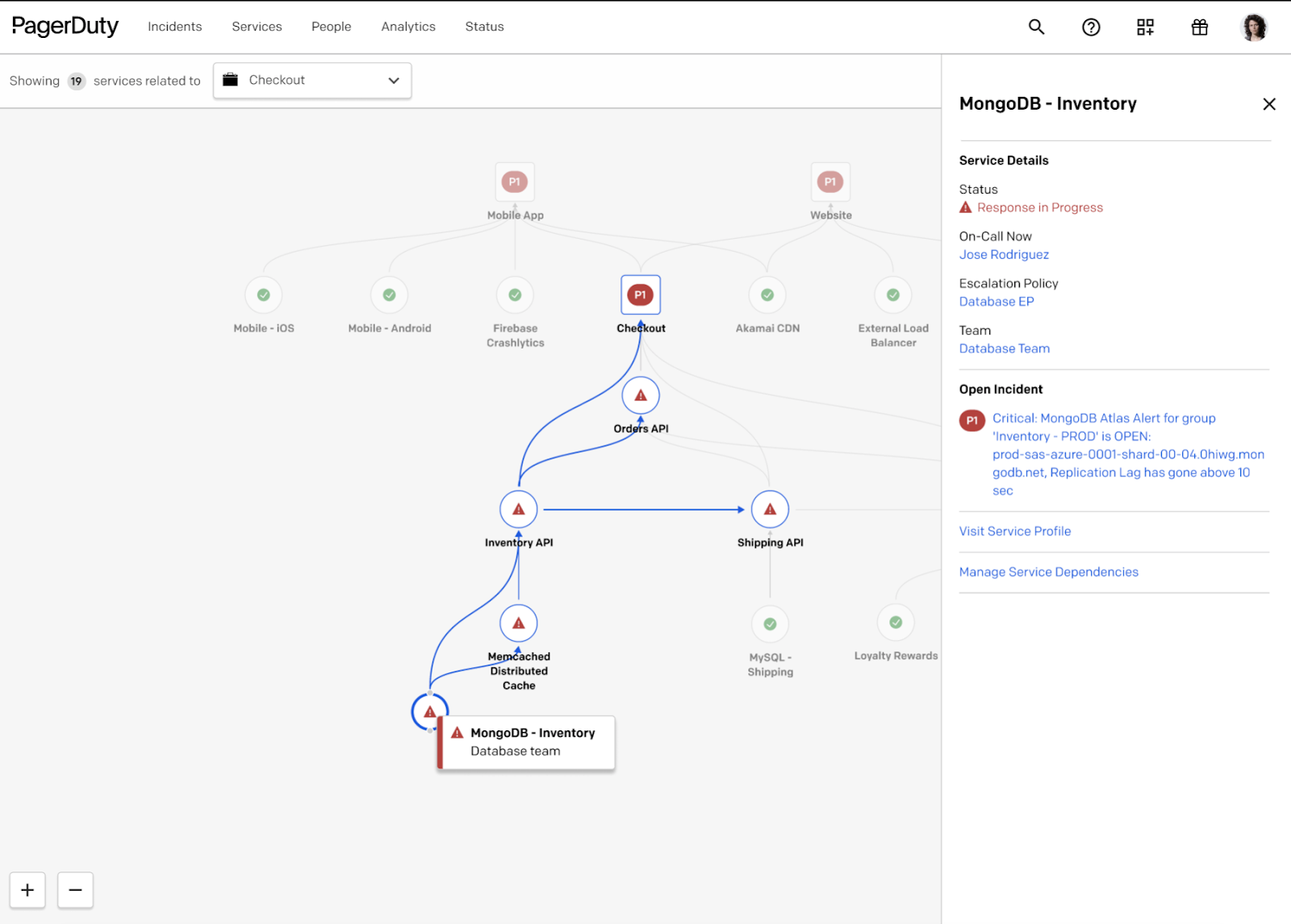
Task: Select the Firebase Crashlytics node
Action: (x=515, y=295)
